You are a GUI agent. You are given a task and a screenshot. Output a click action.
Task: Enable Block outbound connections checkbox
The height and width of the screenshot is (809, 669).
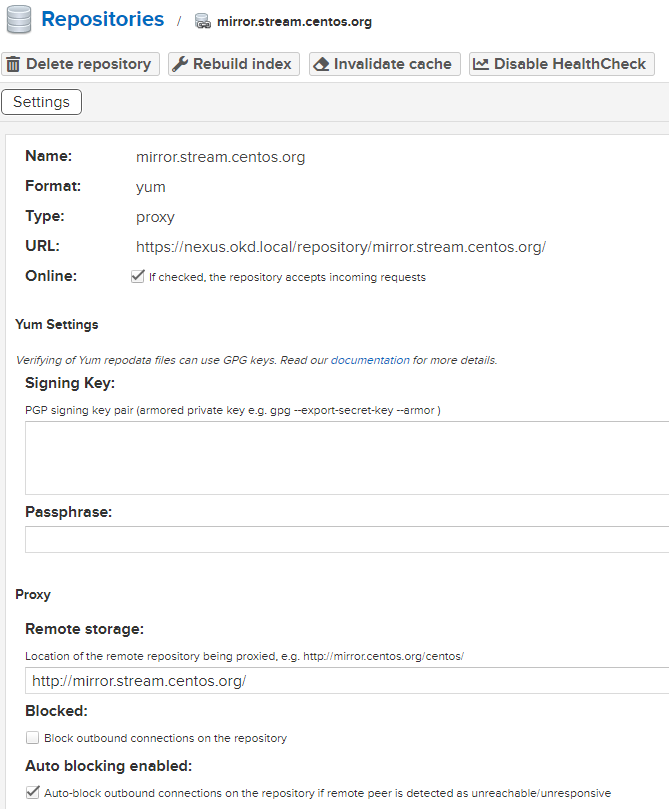point(32,738)
